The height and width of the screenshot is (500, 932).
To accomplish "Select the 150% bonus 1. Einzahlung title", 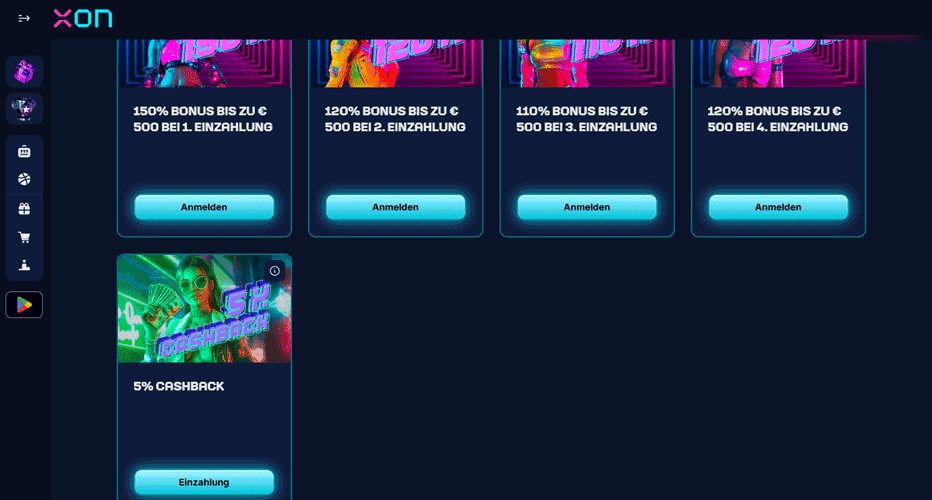I will point(203,119).
